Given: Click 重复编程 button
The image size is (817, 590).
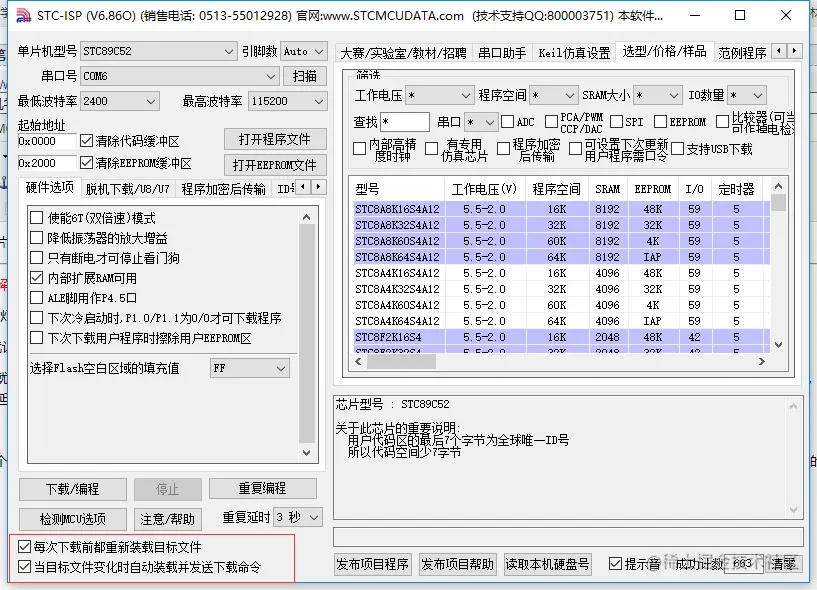Looking at the screenshot, I should pyautogui.click(x=262, y=488).
